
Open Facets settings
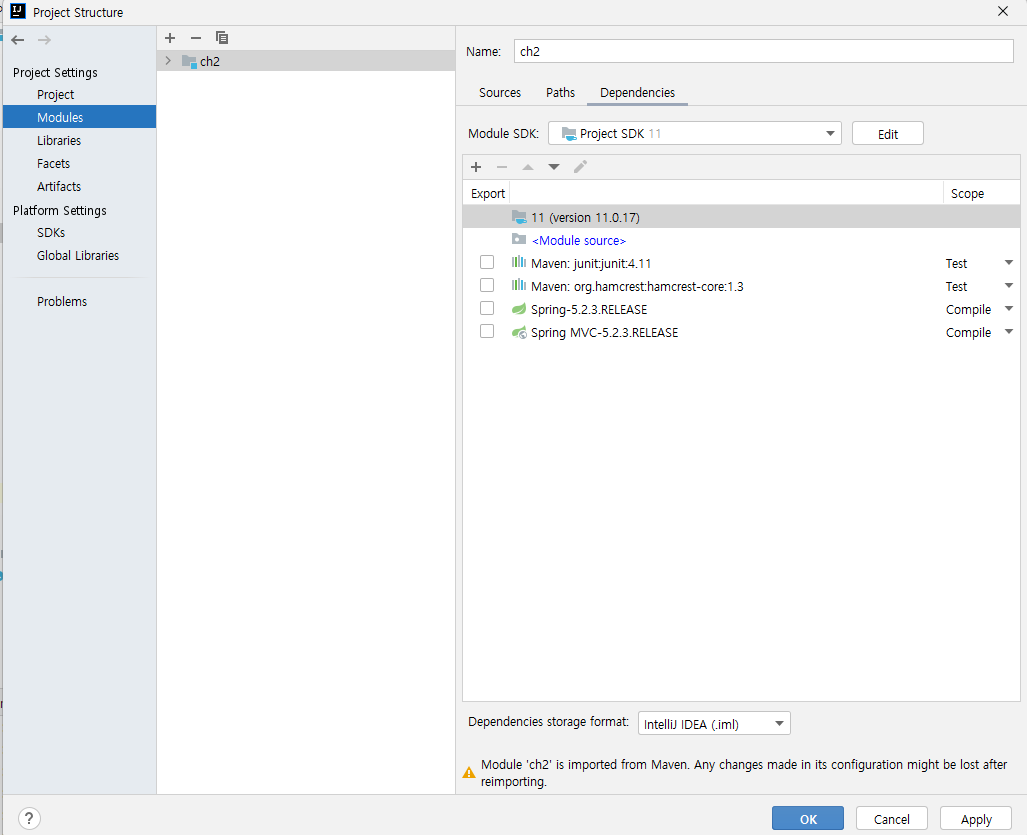point(53,163)
